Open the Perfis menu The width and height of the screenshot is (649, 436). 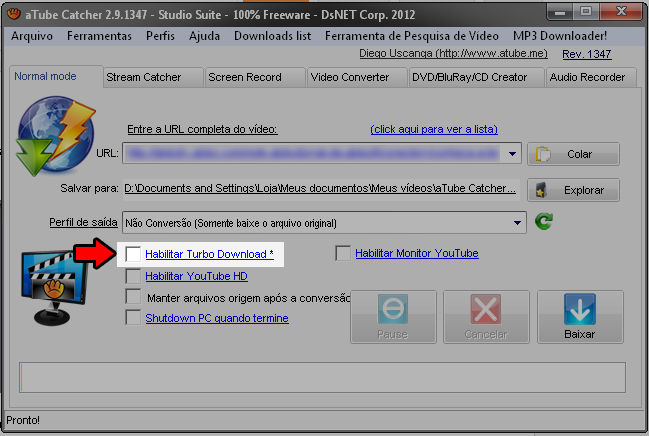pyautogui.click(x=160, y=36)
